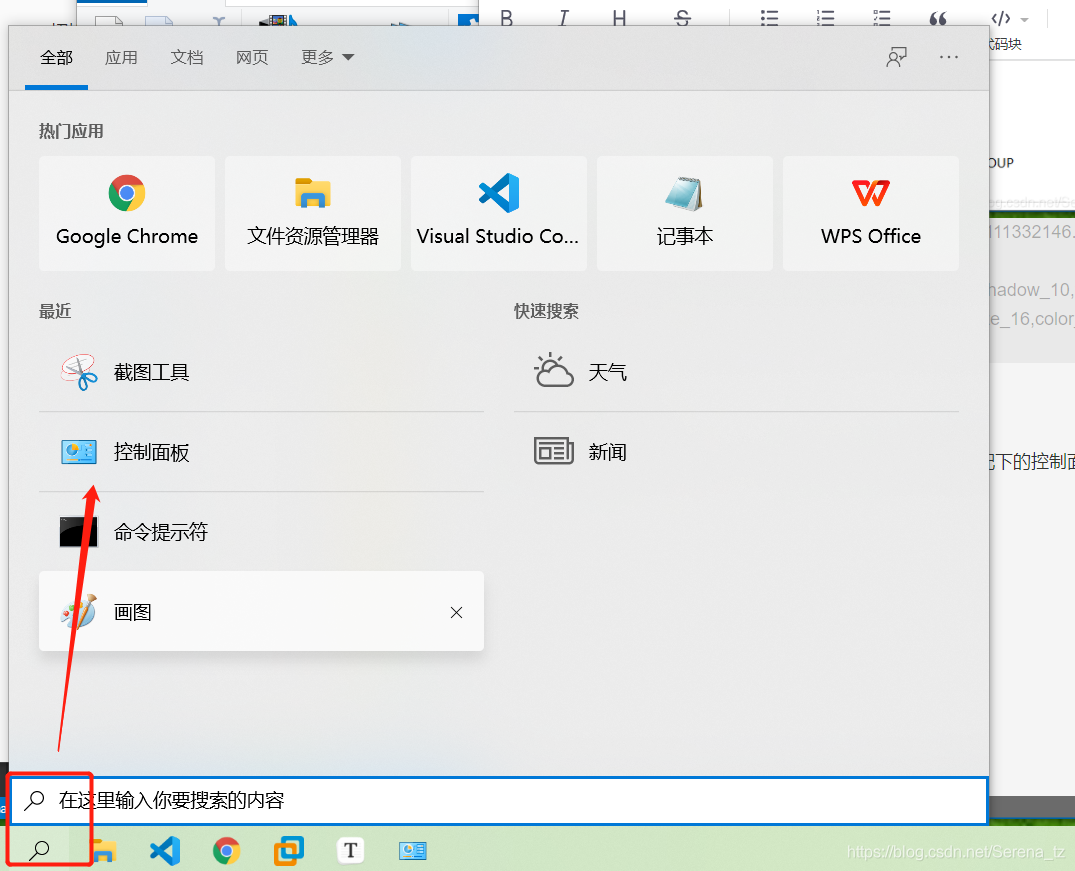The width and height of the screenshot is (1075, 871).
Task: Open Google Chrome from top apps
Action: click(127, 213)
